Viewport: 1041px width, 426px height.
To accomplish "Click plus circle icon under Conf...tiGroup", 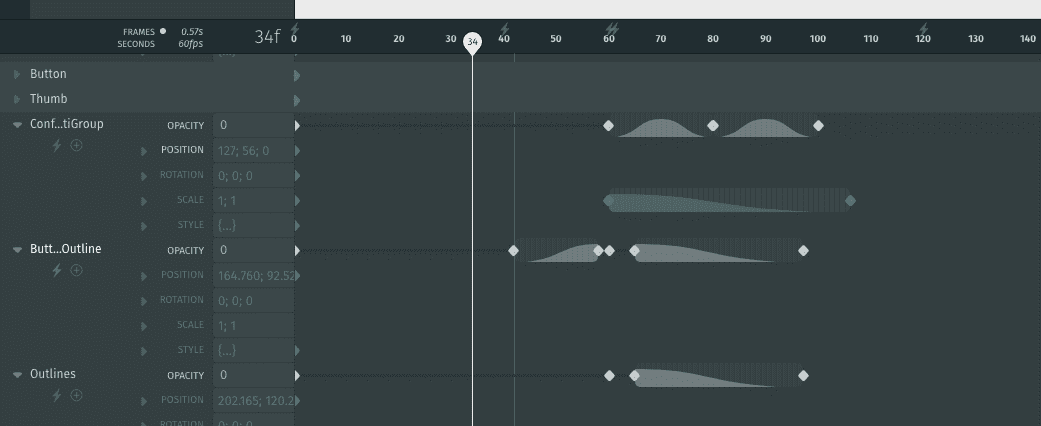I will pos(76,145).
